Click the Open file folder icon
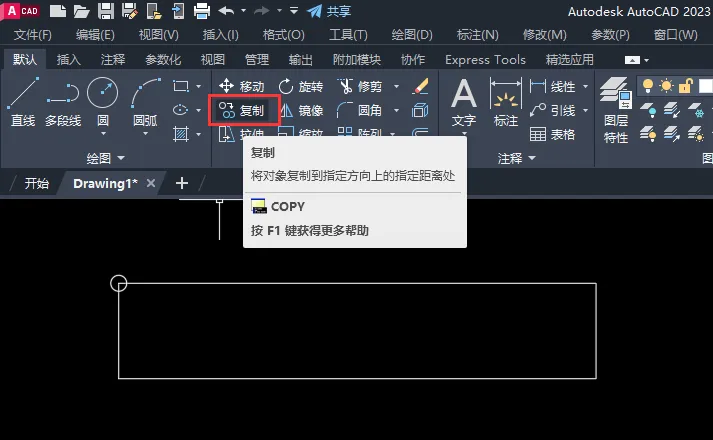 (x=81, y=11)
